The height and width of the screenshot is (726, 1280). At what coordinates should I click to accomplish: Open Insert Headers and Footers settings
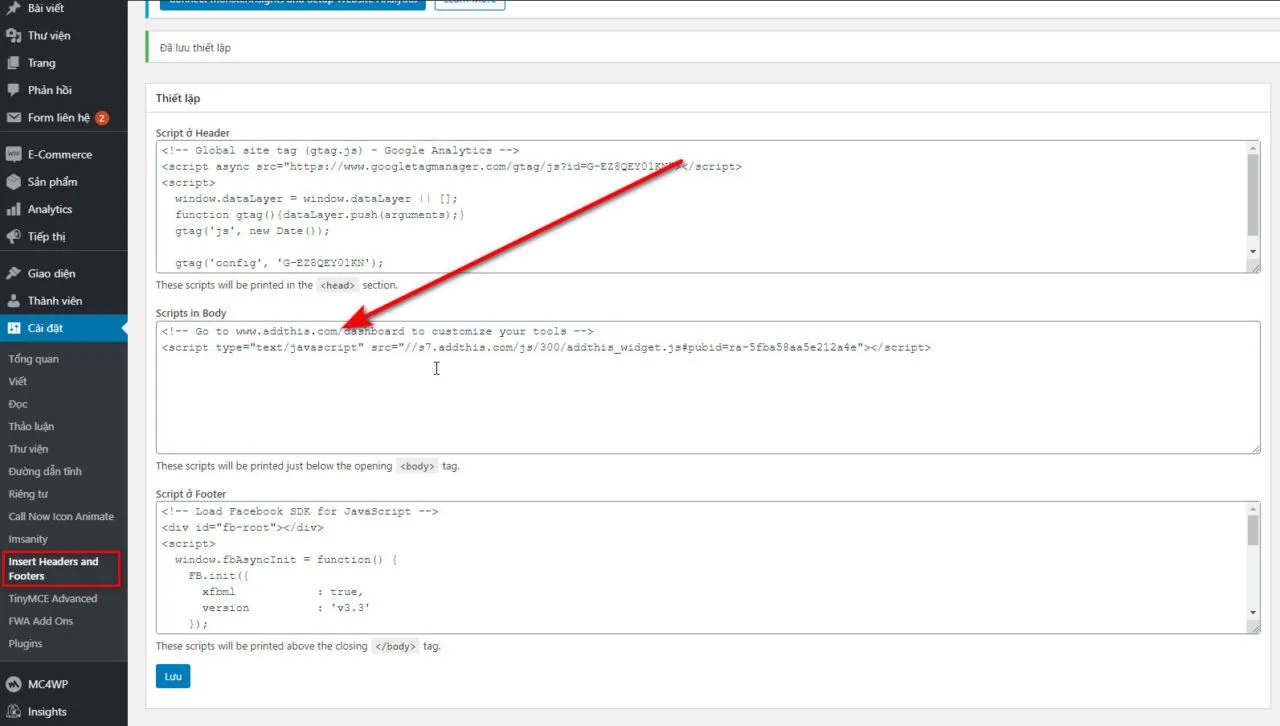61,568
